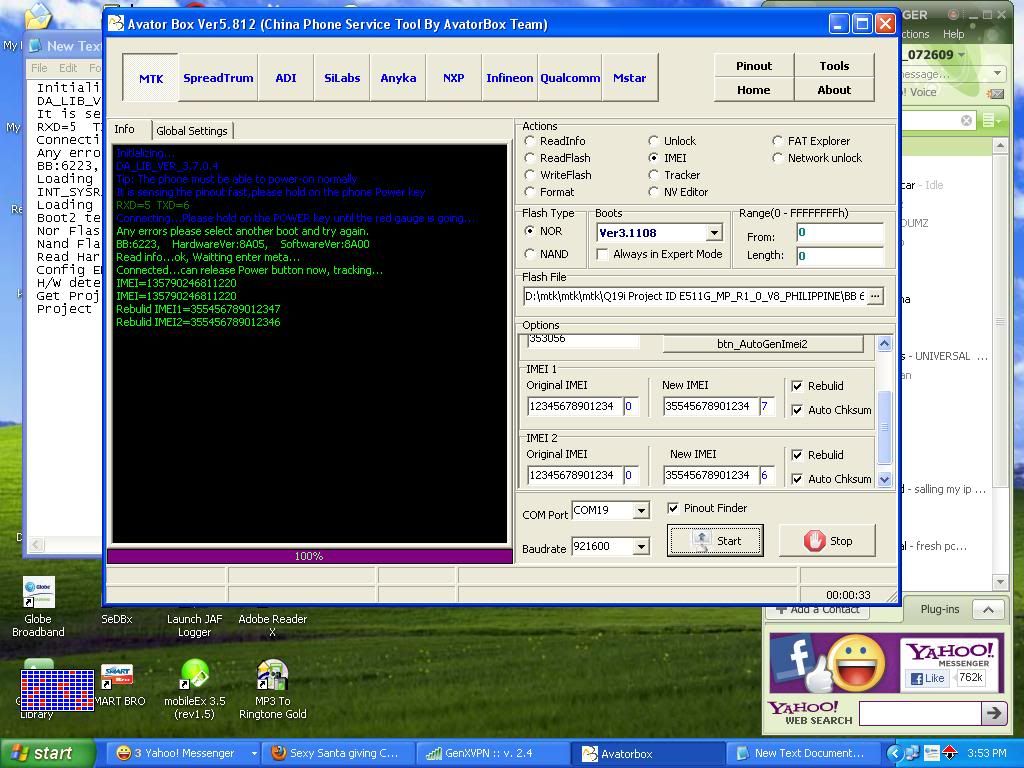
Task: Select the ReadInfo radio option
Action: 530,141
